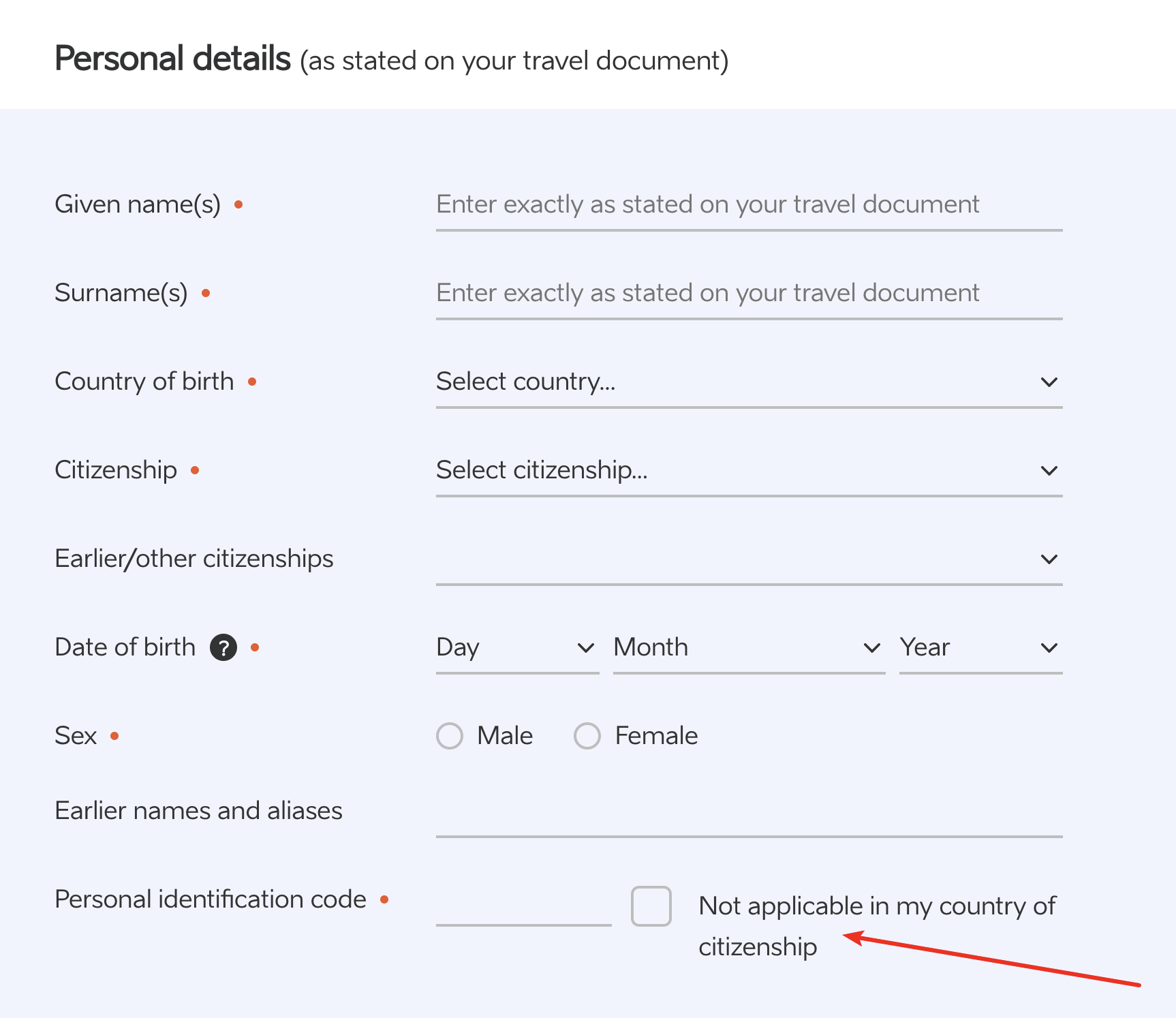Click the 'Not applicable in my country of citizenship' label
This screenshot has width=1176, height=1018.
click(x=878, y=927)
